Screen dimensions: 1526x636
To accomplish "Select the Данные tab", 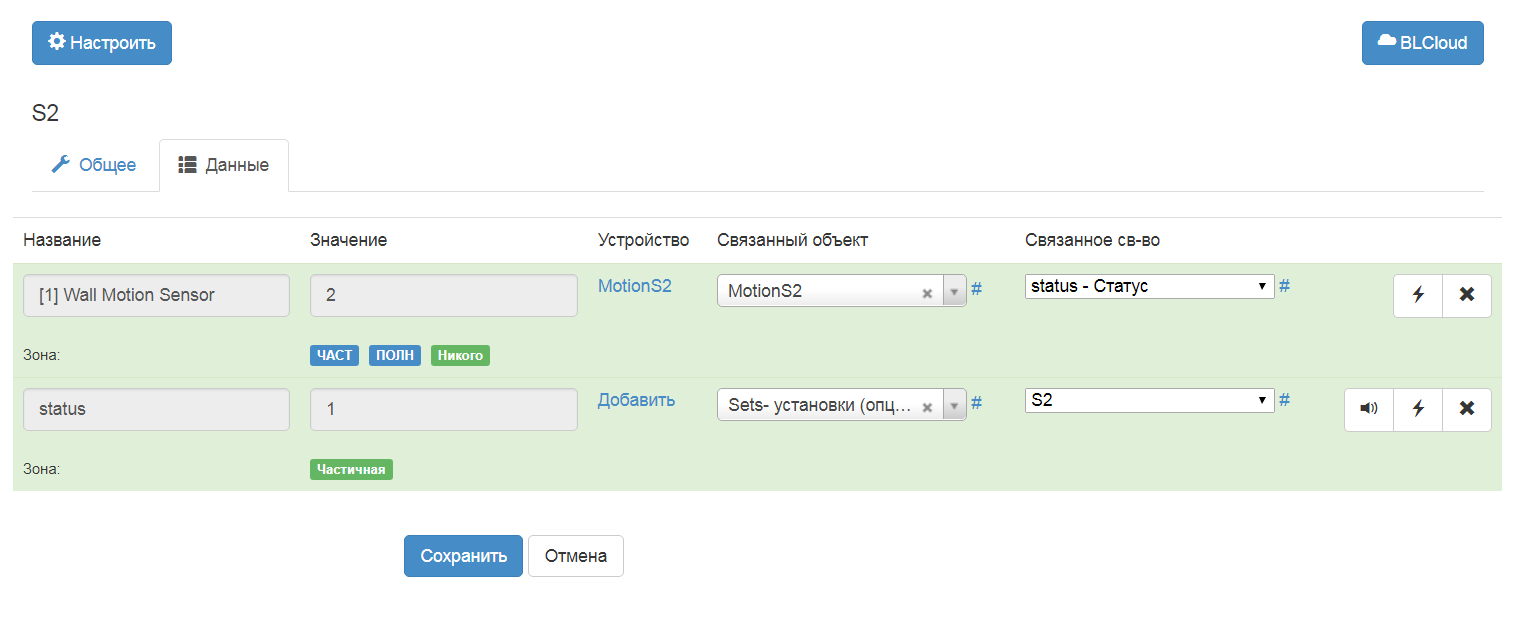I will click(x=224, y=165).
